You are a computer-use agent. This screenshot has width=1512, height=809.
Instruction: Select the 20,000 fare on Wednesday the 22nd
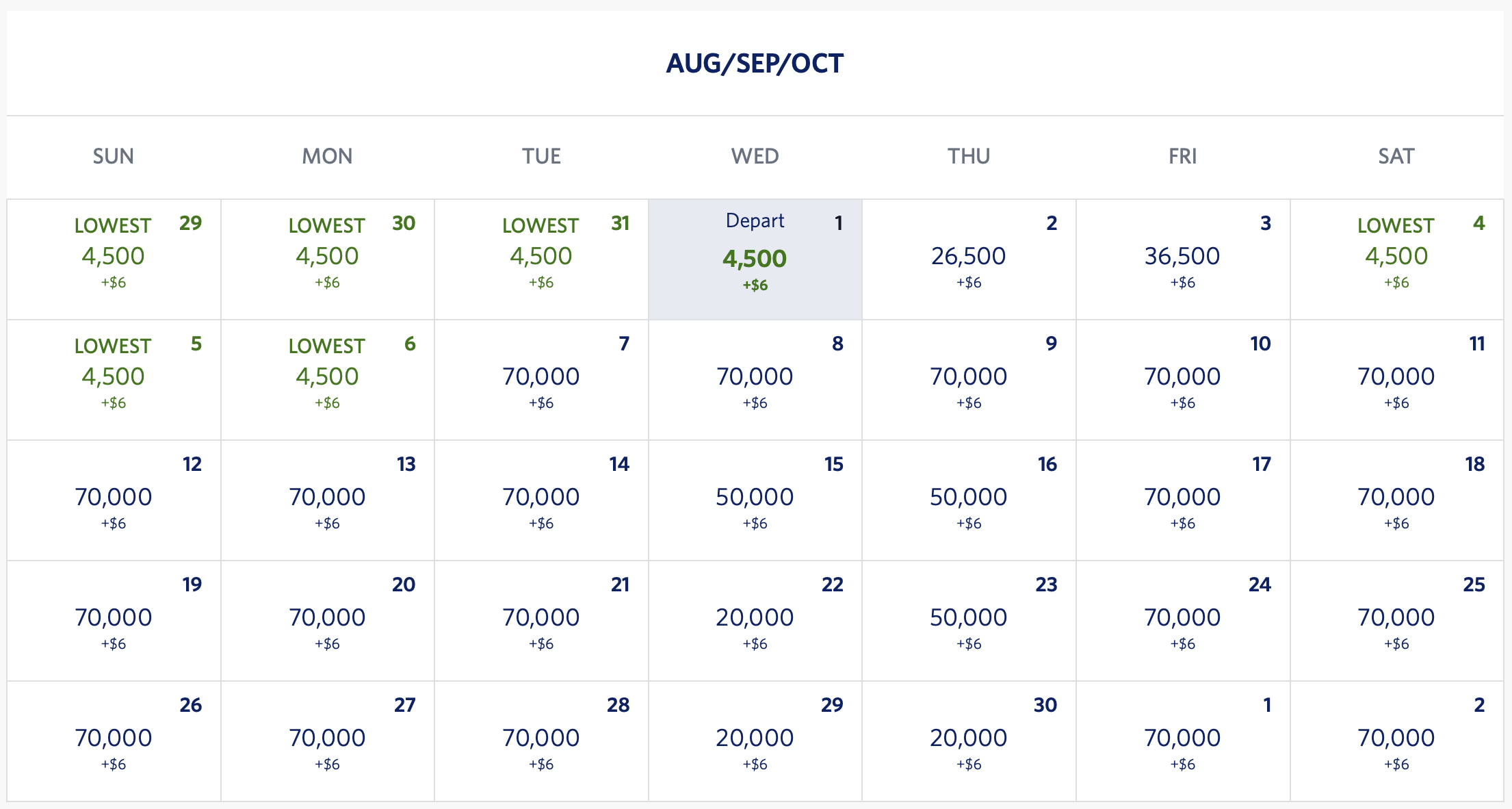point(755,617)
